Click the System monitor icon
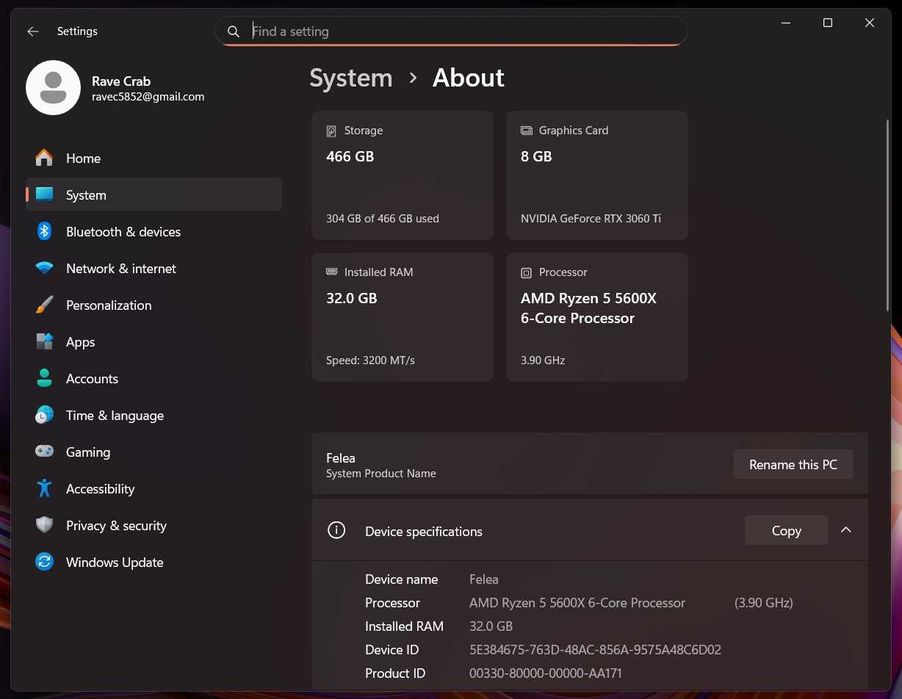Image resolution: width=902 pixels, height=699 pixels. pyautogui.click(x=44, y=194)
